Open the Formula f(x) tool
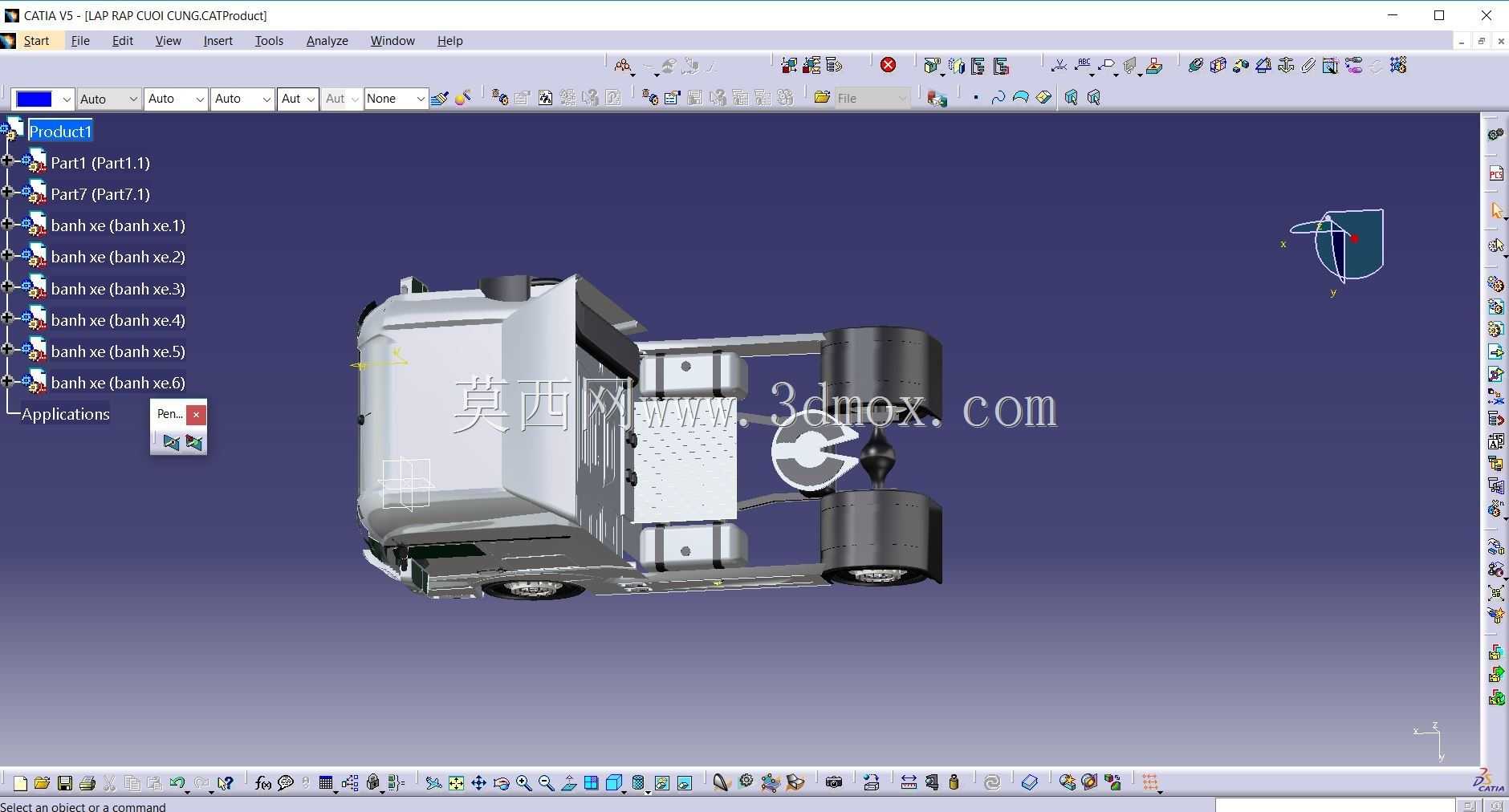The width and height of the screenshot is (1509, 812). point(262,783)
